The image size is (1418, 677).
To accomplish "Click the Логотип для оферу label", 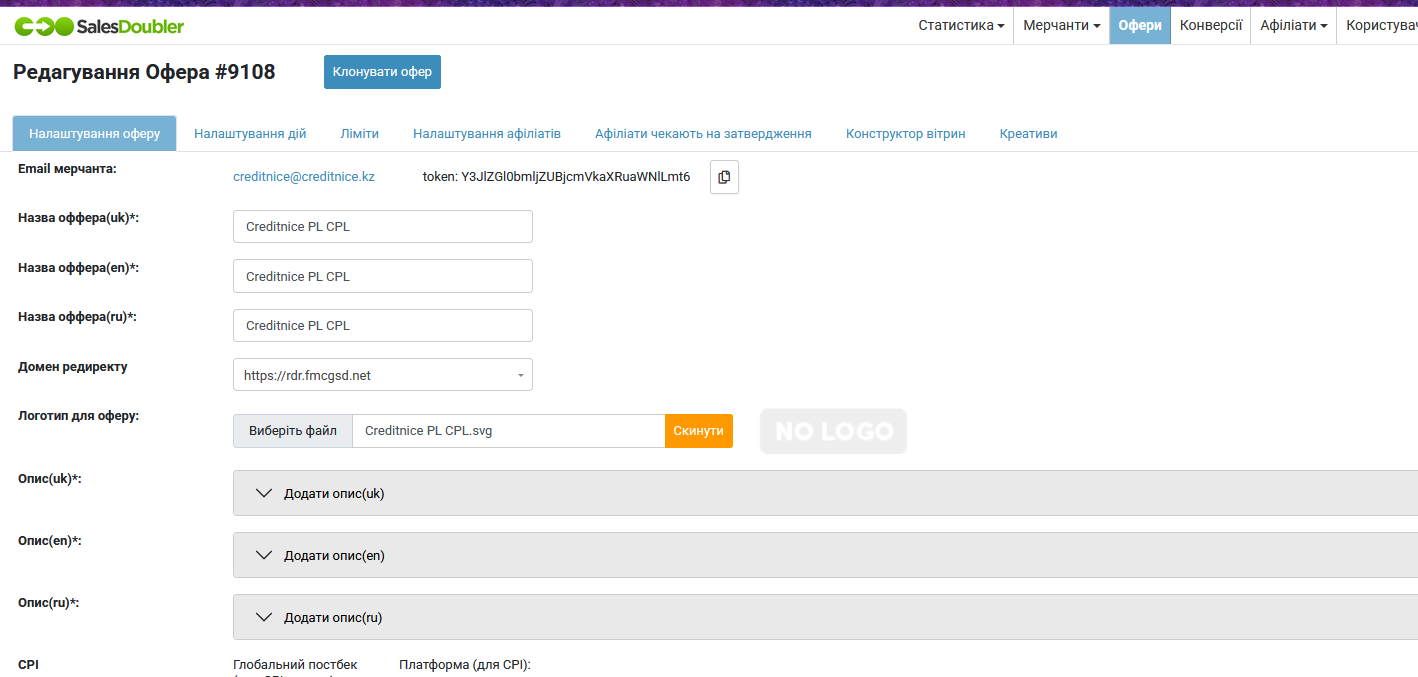I will pos(78,416).
